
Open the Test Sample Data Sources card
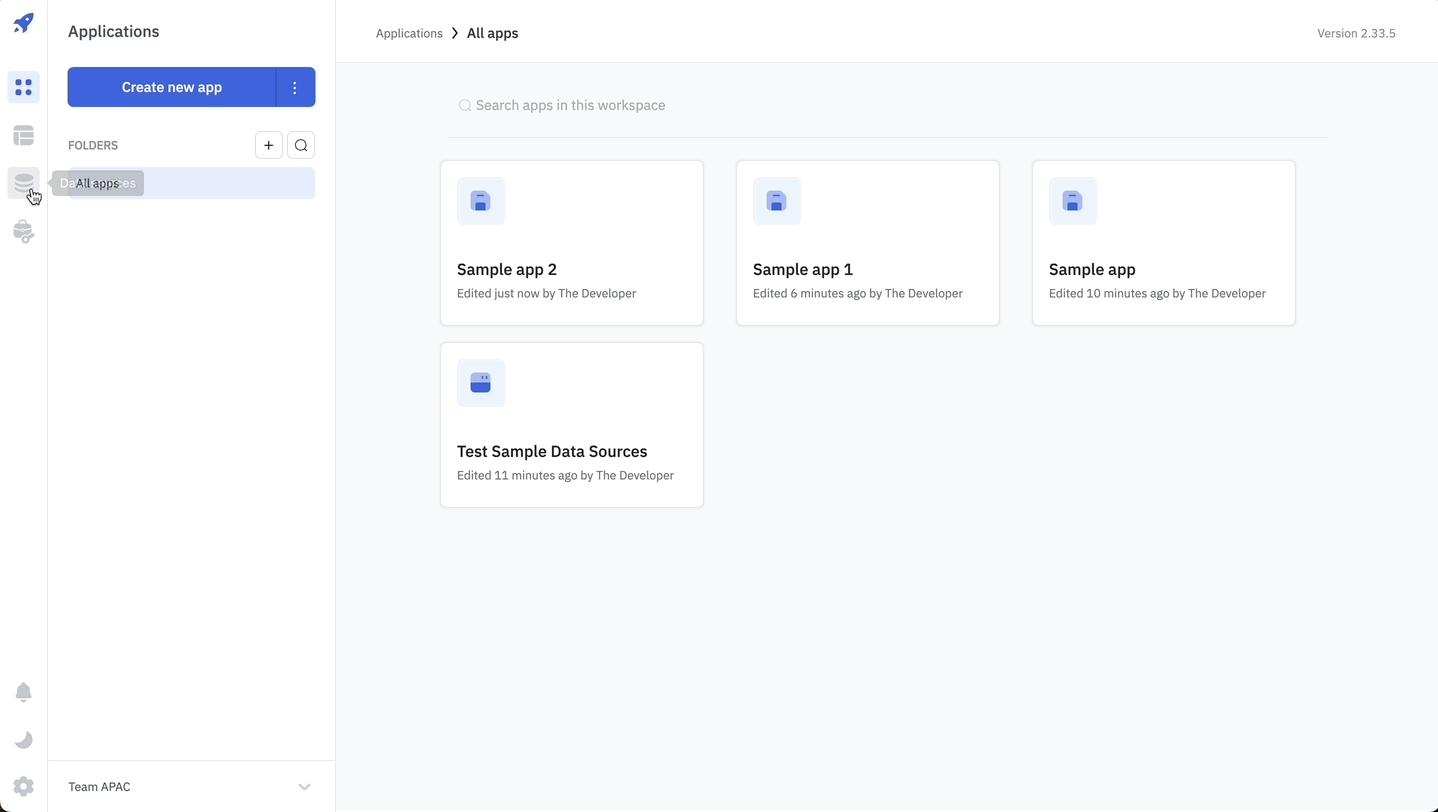(572, 425)
